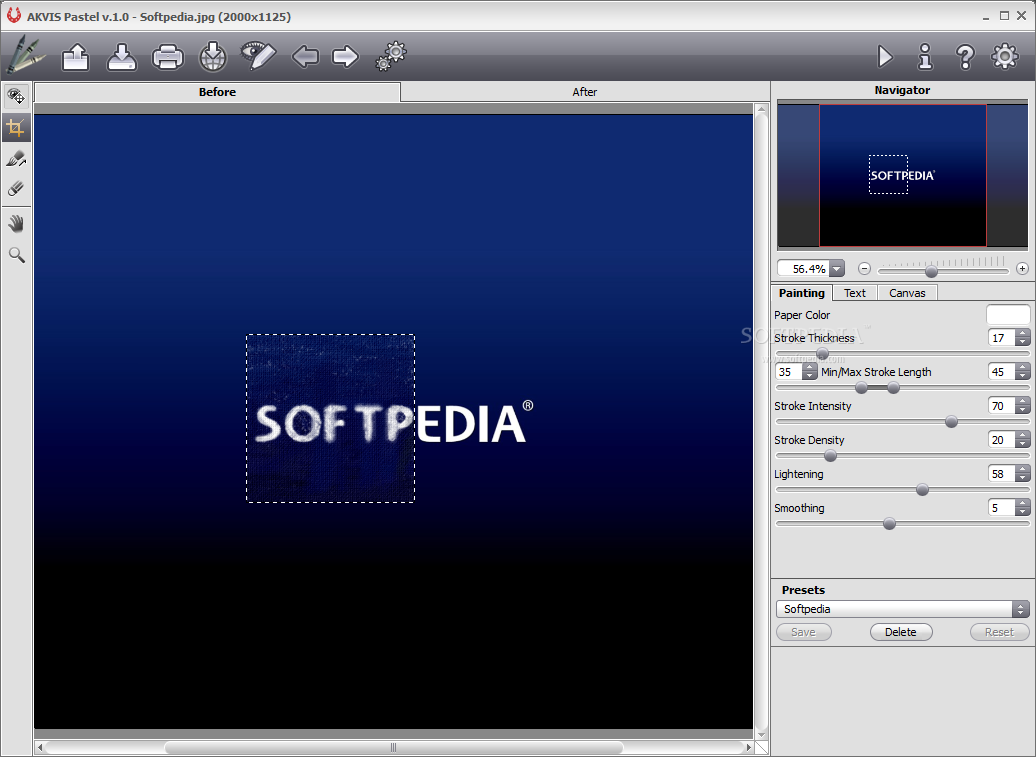Screen dimensions: 1036x757
Task: Run processing with the play triangle icon
Action: [x=885, y=57]
